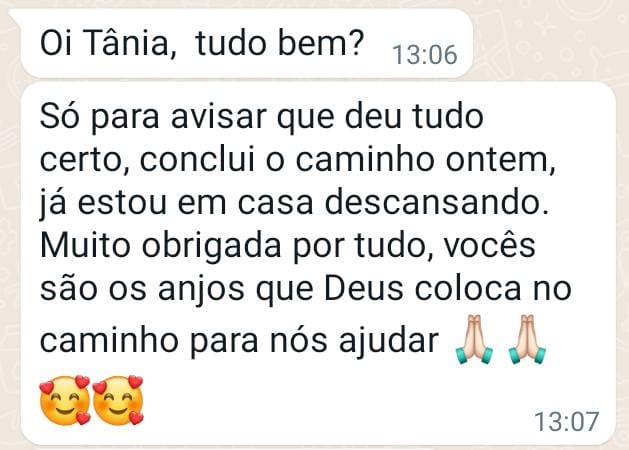Viewport: 629px width, 450px height.
Task: Select the first smiling face with hearts emoji
Action: pyautogui.click(x=65, y=400)
